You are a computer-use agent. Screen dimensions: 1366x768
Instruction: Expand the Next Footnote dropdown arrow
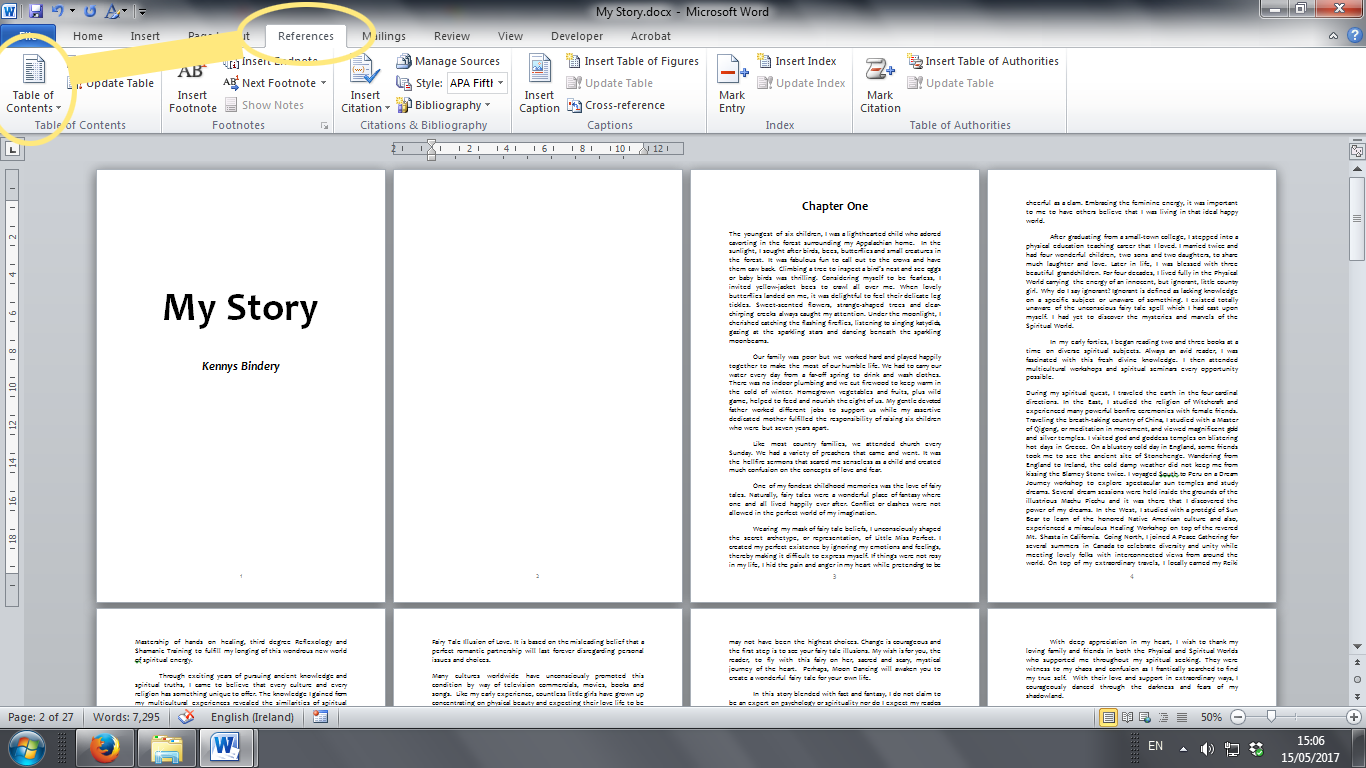pyautogui.click(x=323, y=83)
